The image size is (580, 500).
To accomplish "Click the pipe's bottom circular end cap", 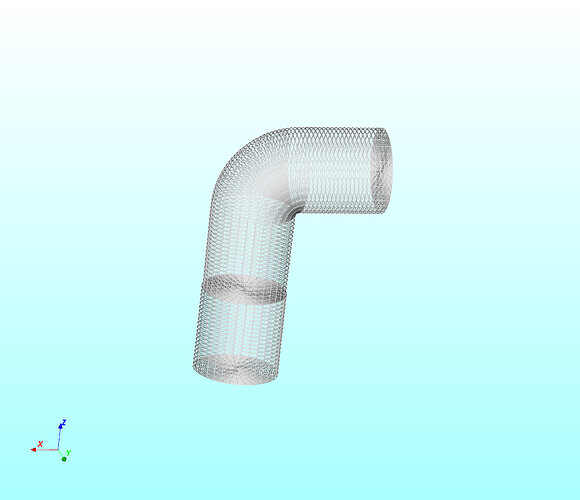I will [235, 369].
